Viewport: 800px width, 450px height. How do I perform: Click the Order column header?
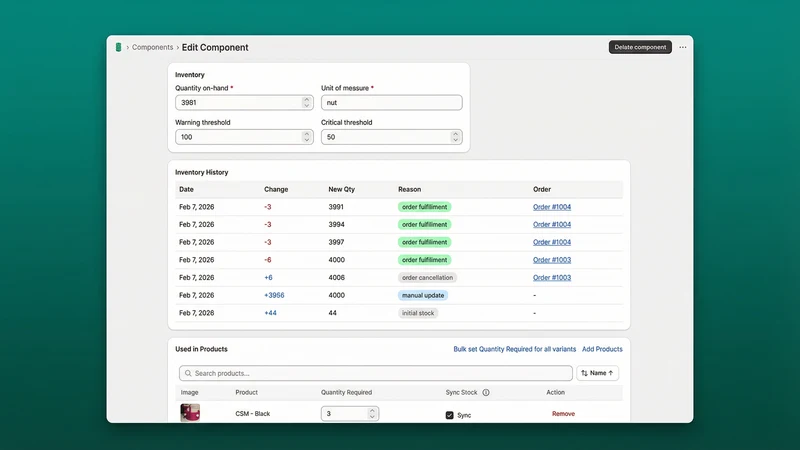click(x=542, y=189)
